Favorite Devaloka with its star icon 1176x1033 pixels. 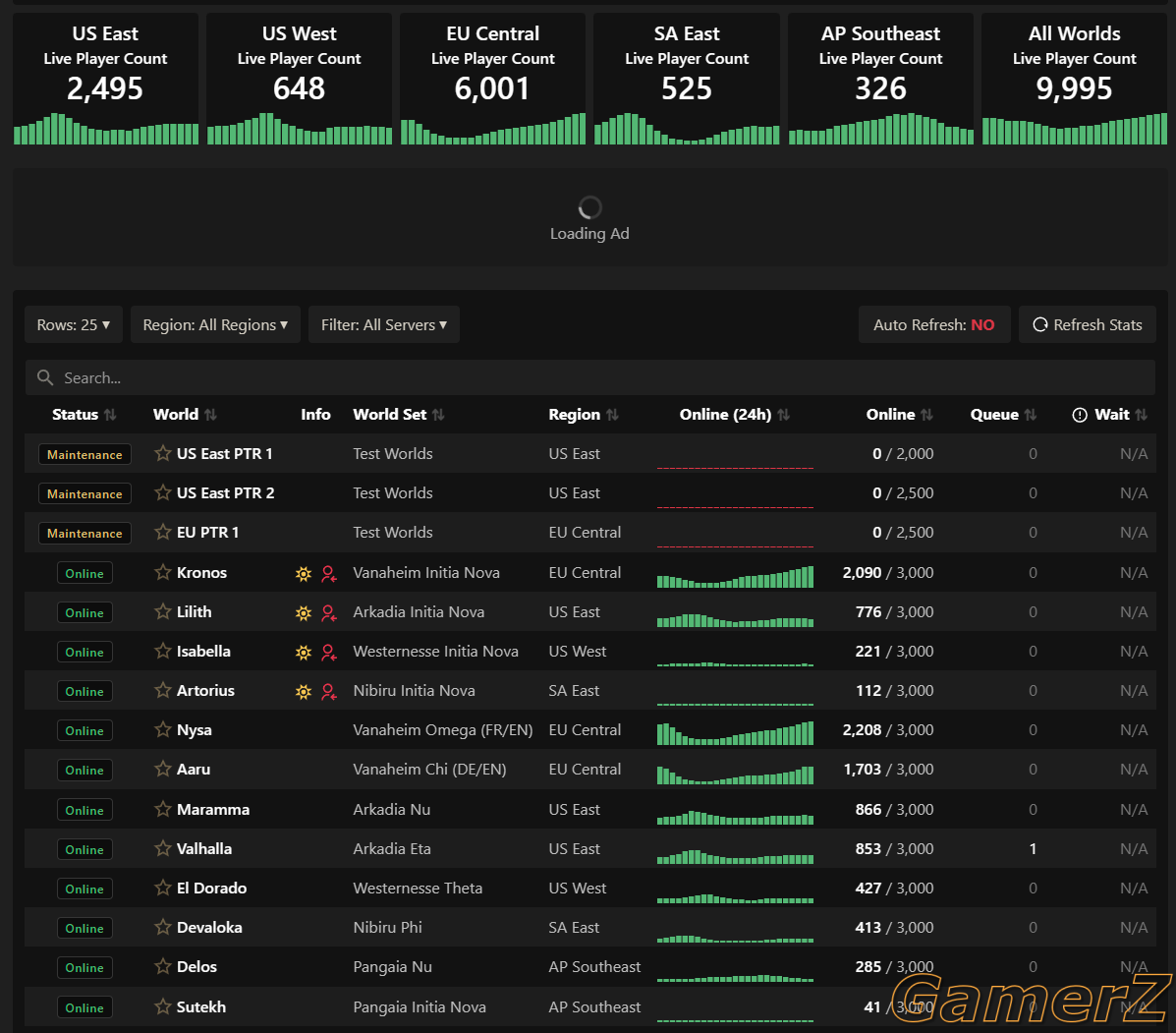click(163, 927)
